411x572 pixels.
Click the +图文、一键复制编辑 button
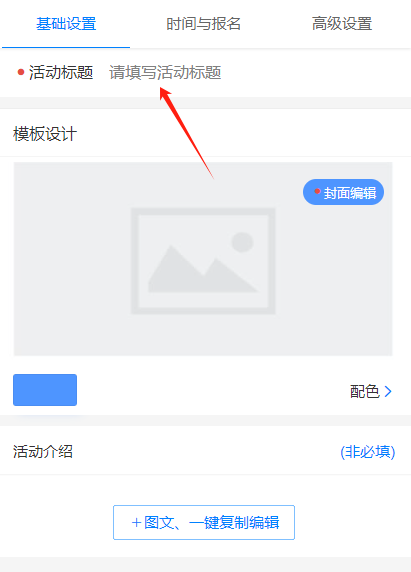click(x=204, y=522)
